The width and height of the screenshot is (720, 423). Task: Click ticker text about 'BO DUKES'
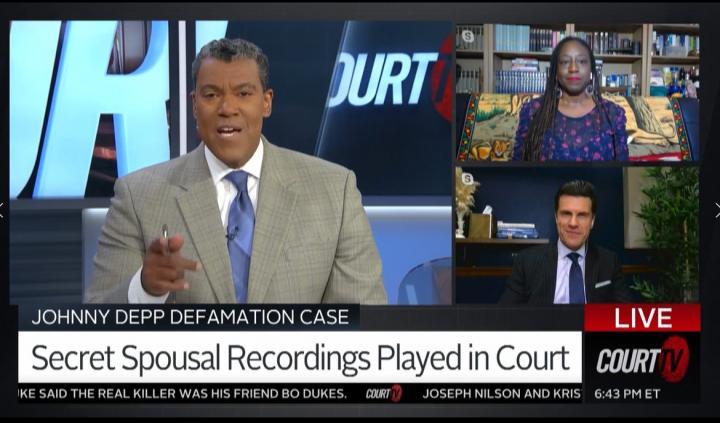(183, 394)
